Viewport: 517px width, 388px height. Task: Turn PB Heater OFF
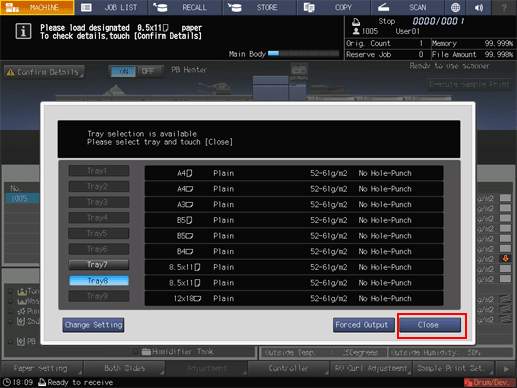click(x=149, y=71)
